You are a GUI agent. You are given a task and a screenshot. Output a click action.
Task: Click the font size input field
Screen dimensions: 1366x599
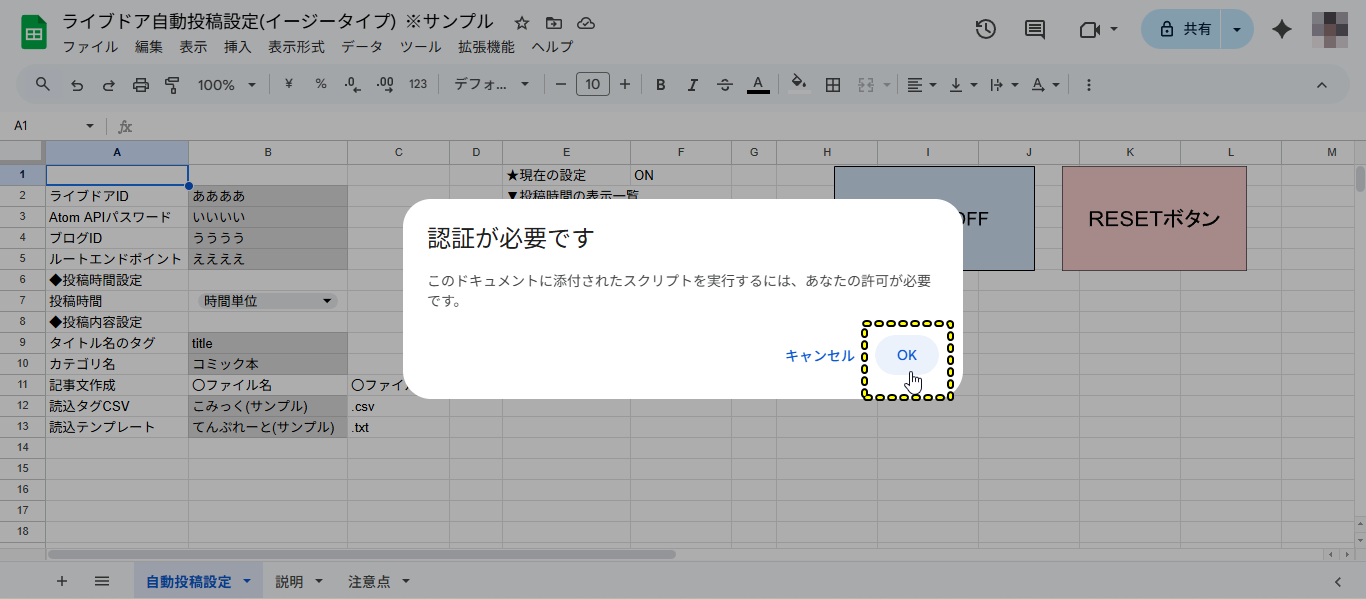click(x=593, y=85)
